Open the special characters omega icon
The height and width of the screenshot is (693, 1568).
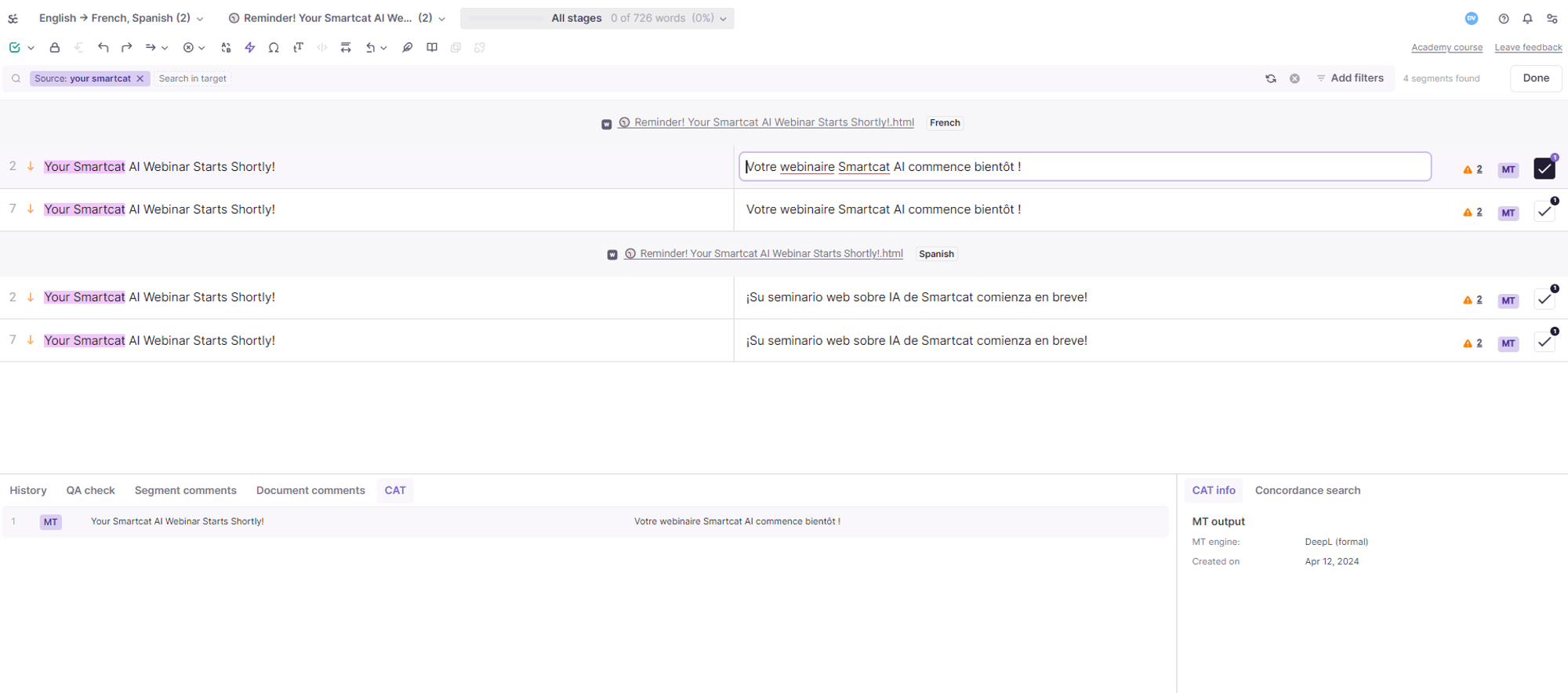click(x=274, y=48)
